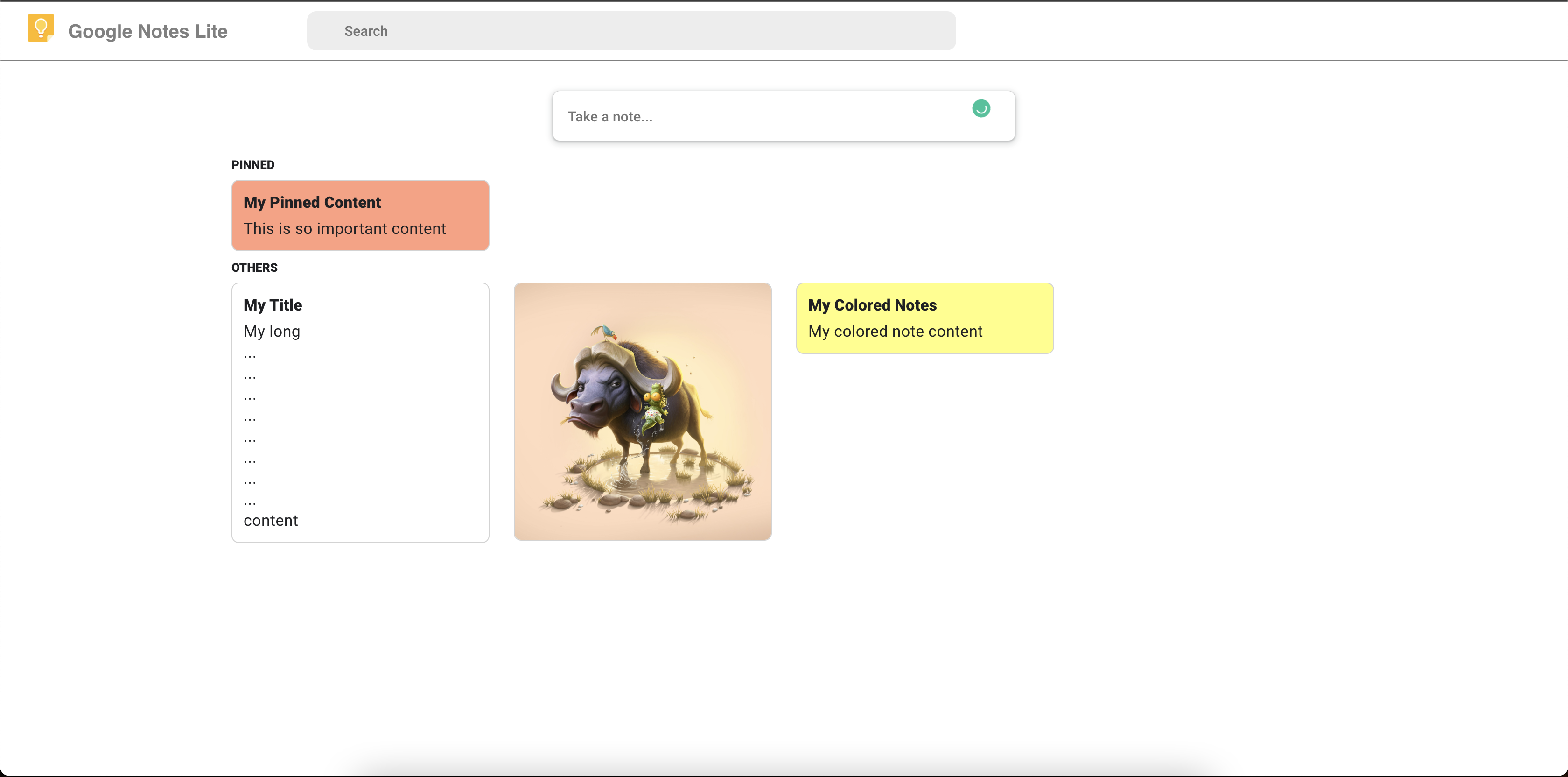This screenshot has width=1568, height=777.
Task: Click the Google Notes Lite title
Action: click(x=148, y=31)
